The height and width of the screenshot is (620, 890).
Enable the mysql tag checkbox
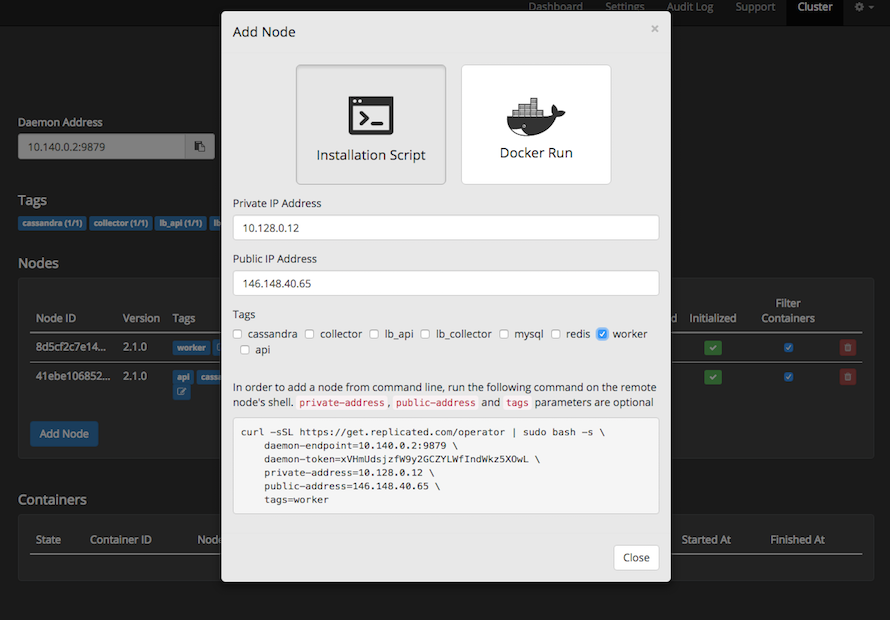504,334
